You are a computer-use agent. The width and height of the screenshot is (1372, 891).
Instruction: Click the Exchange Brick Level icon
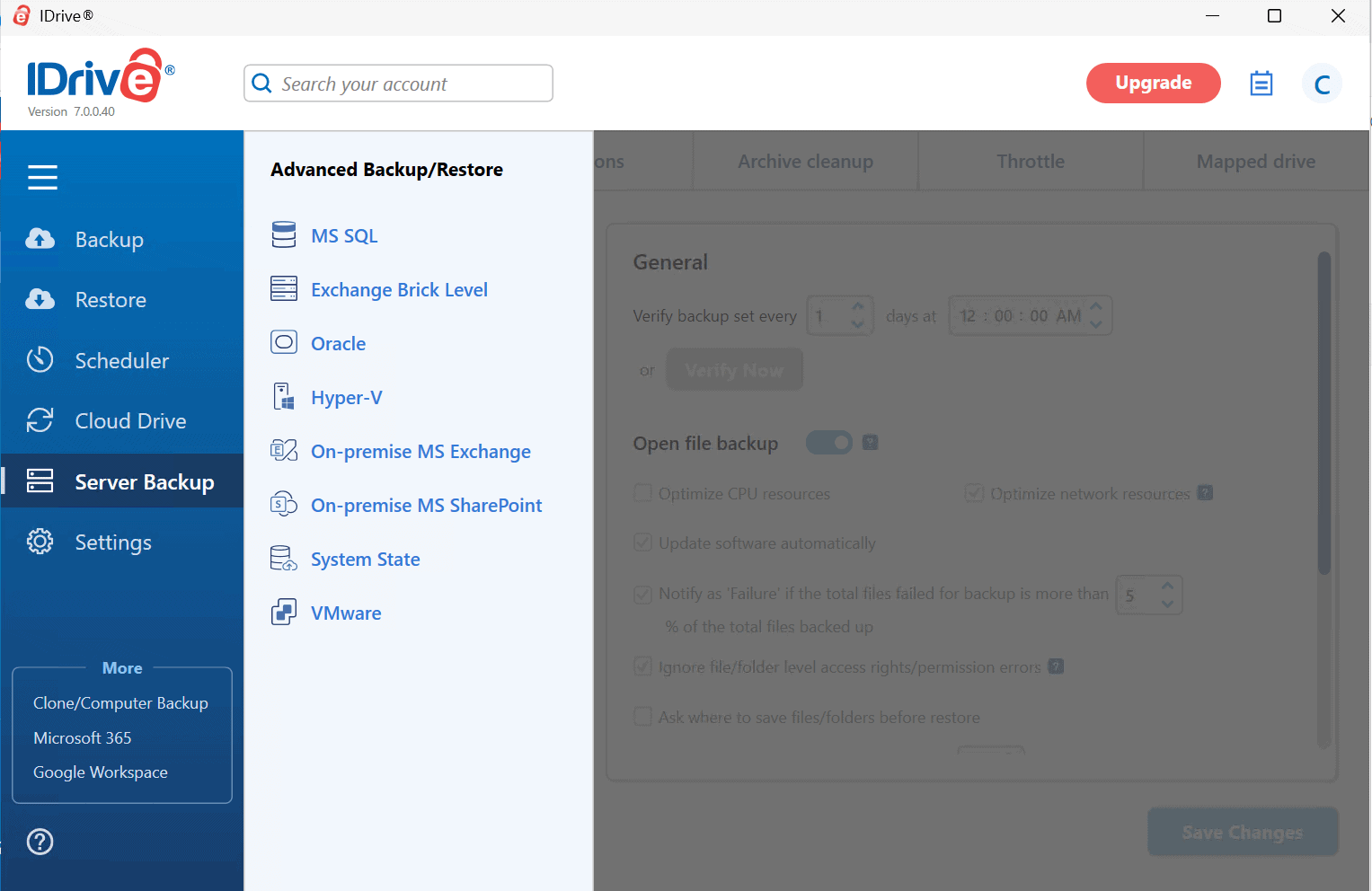[x=284, y=289]
